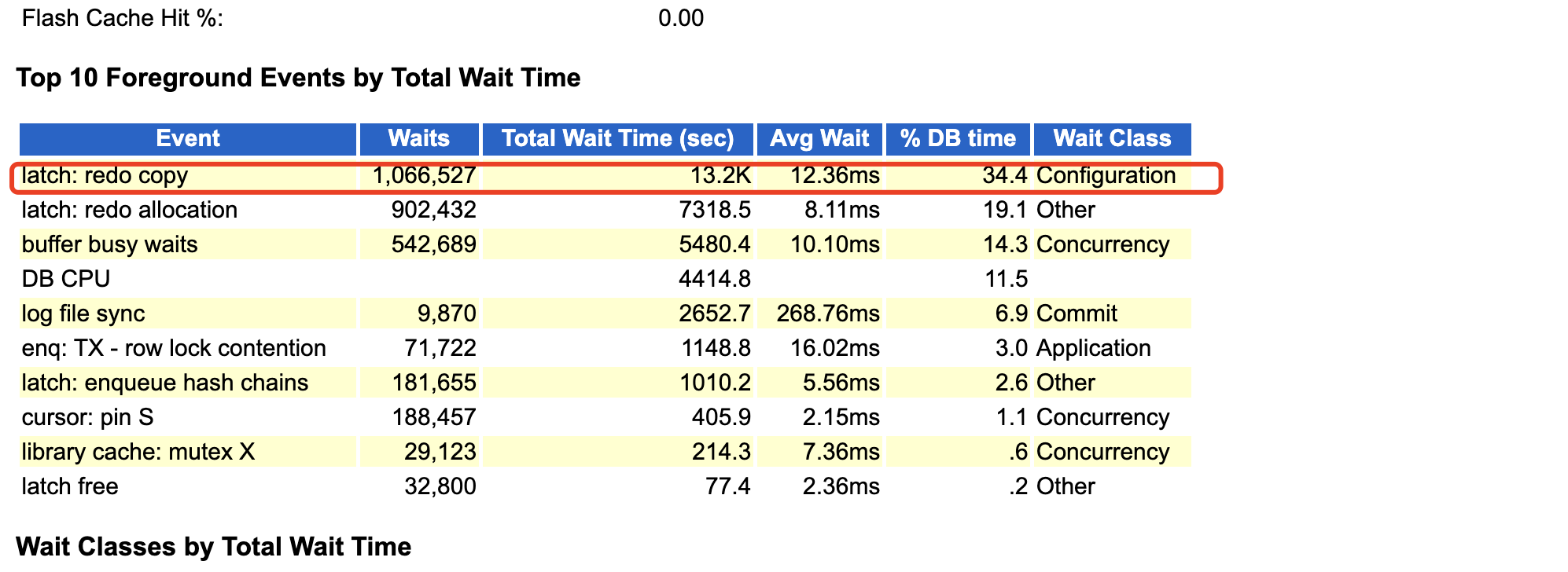Click the Top 10 Foreground Events heading

coord(298,78)
